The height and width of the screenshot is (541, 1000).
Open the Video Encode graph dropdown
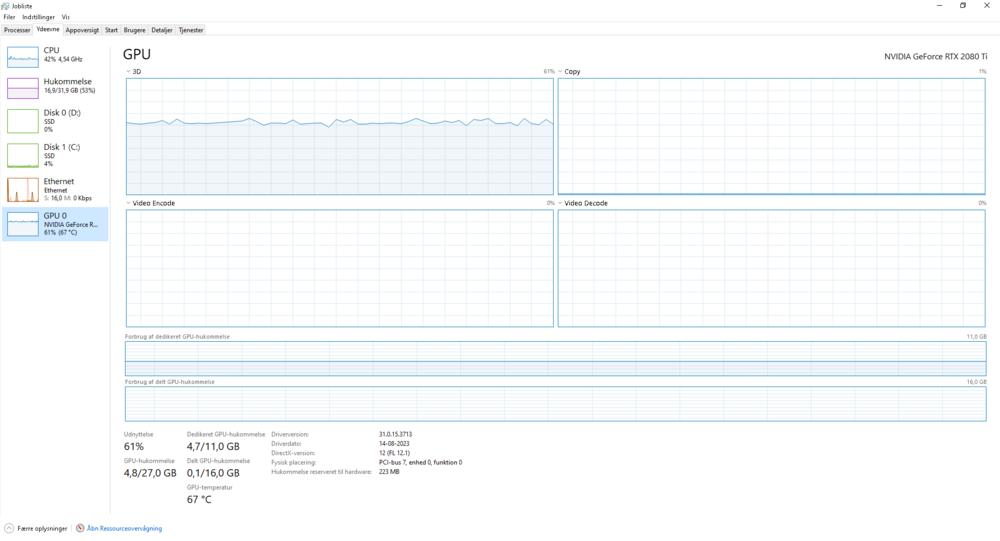129,203
